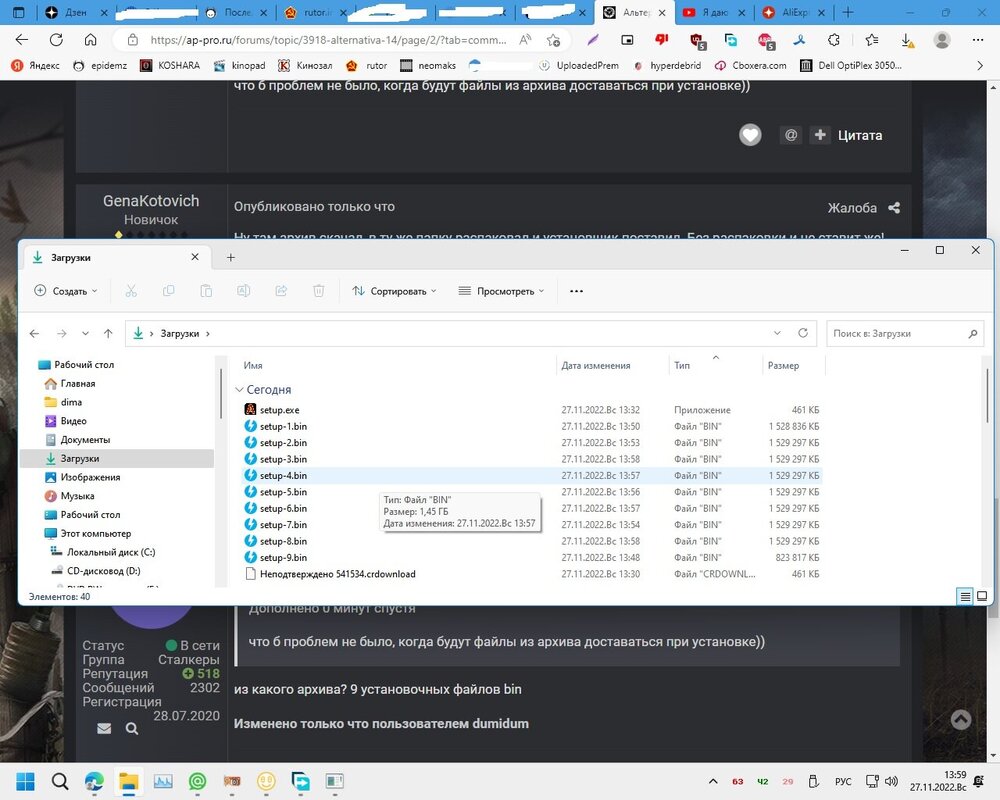The height and width of the screenshot is (800, 1000).
Task: Click the heart reaction icon on forum post
Action: pyautogui.click(x=750, y=135)
